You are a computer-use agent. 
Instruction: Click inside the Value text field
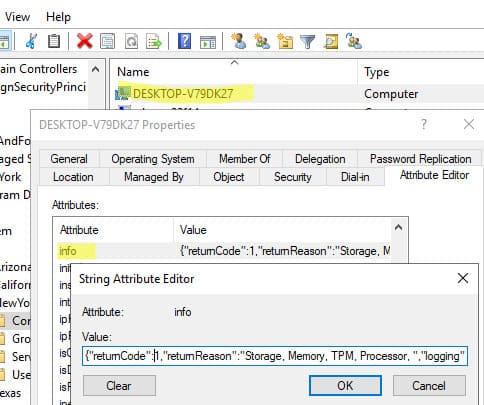275,356
